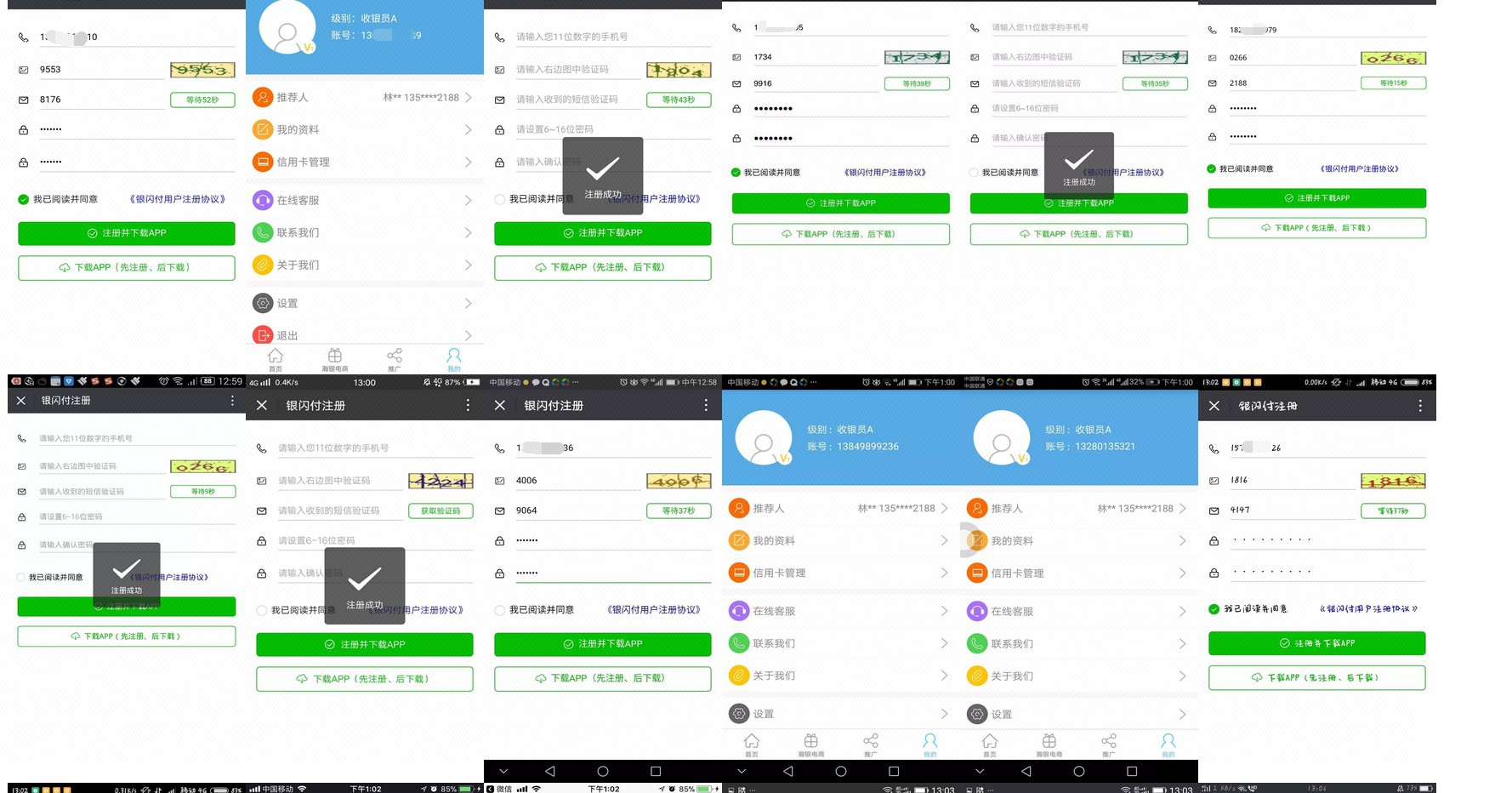Click the red 退出 logout icon
This screenshot has width=1512, height=793.
click(263, 335)
